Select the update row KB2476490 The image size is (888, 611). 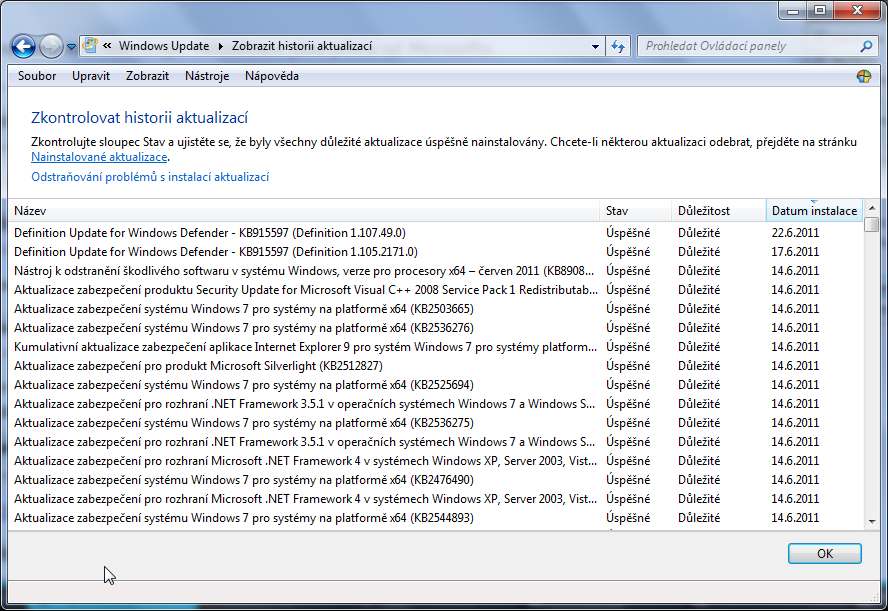436,480
